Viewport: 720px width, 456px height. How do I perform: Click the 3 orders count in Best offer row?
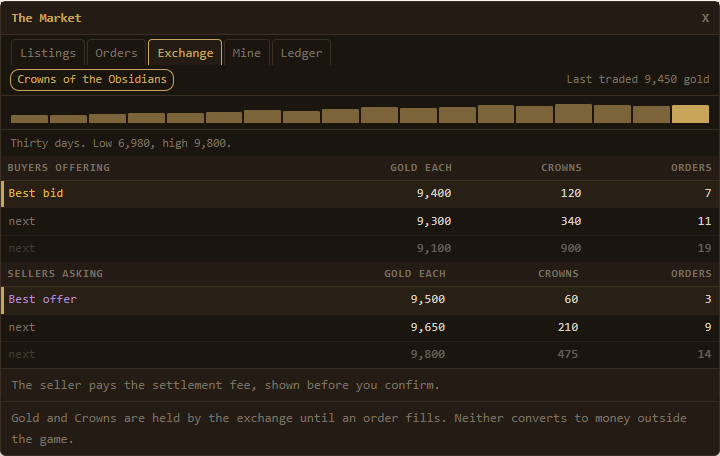708,299
